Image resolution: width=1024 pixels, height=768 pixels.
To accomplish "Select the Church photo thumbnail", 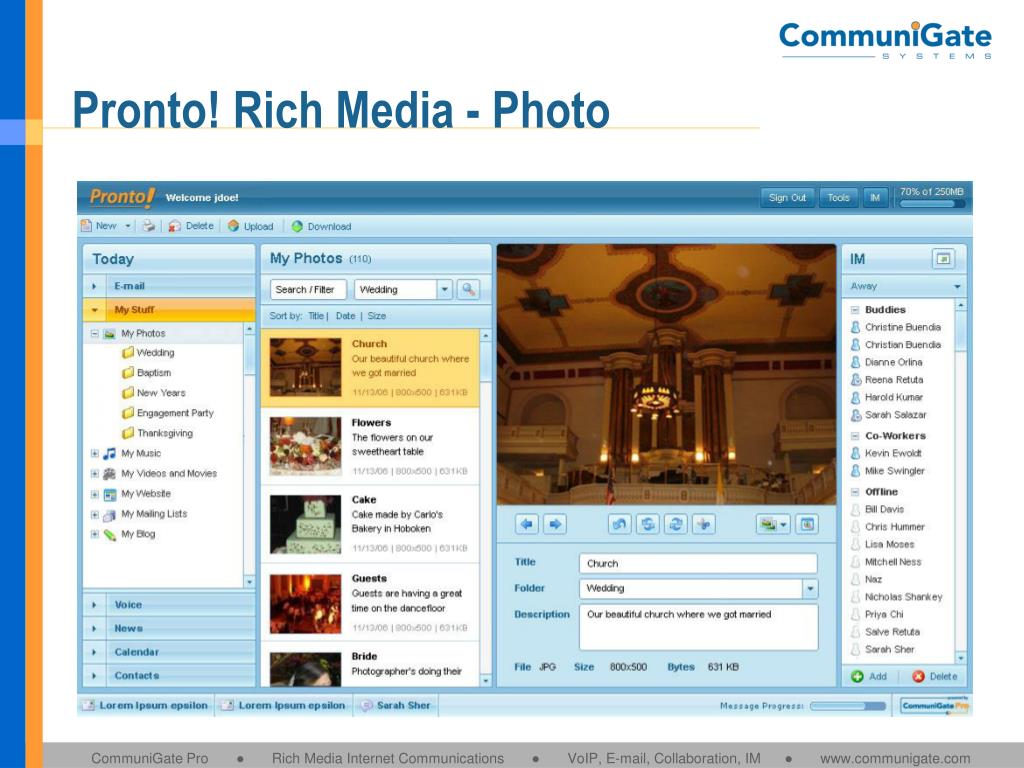I will [306, 368].
